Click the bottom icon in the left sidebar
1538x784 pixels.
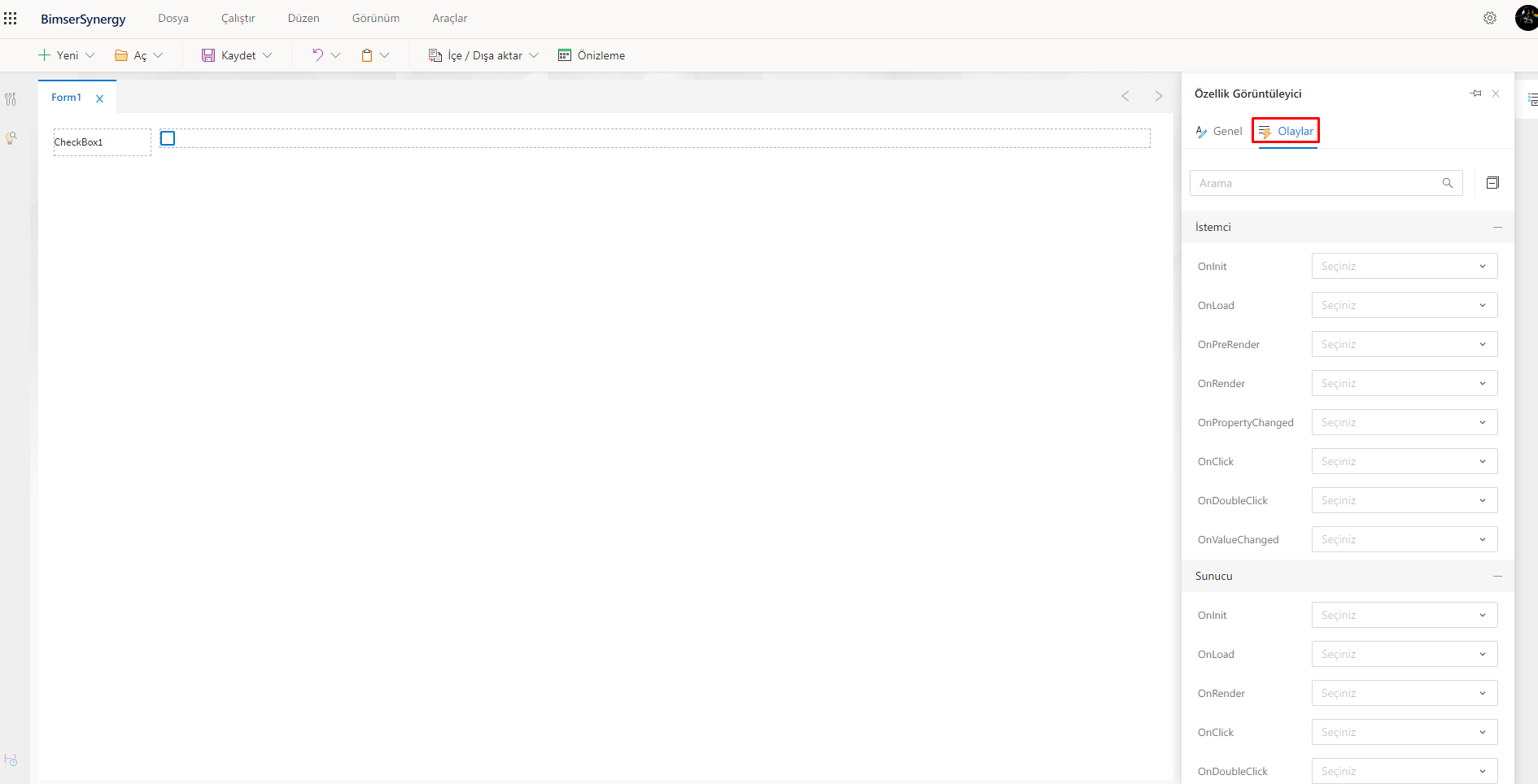(x=11, y=760)
